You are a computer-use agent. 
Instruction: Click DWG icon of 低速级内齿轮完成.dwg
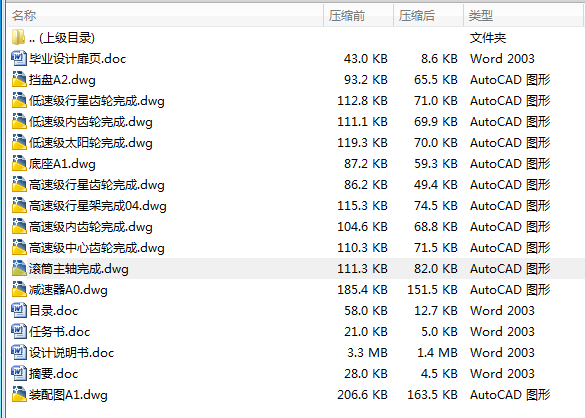pyautogui.click(x=19, y=121)
